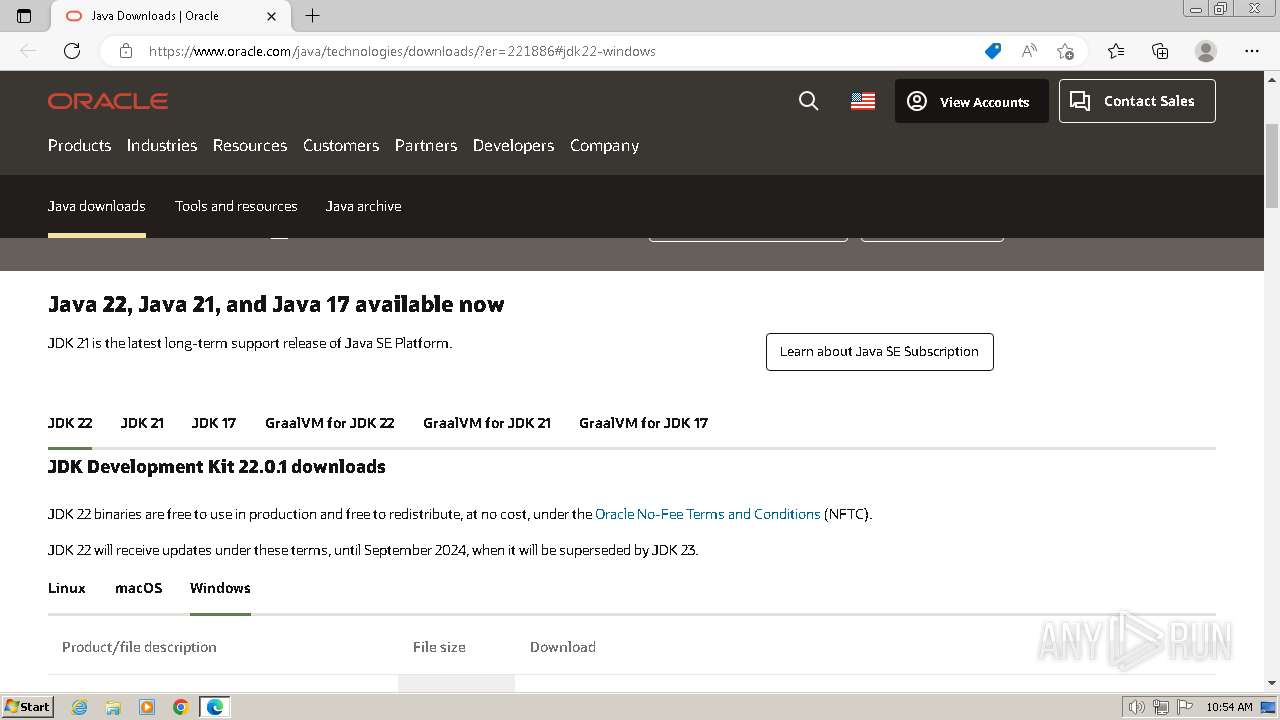
Task: Select the Windows downloads tab
Action: click(x=220, y=588)
